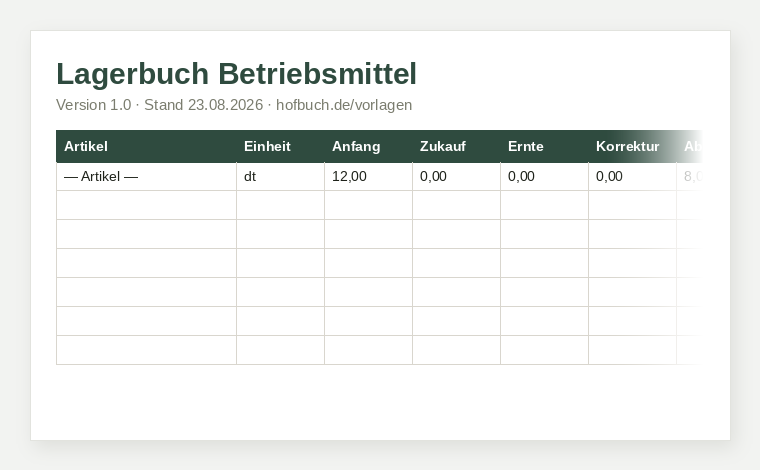
Task: Select the empty Korrektur cell in last row
Action: [x=633, y=350]
